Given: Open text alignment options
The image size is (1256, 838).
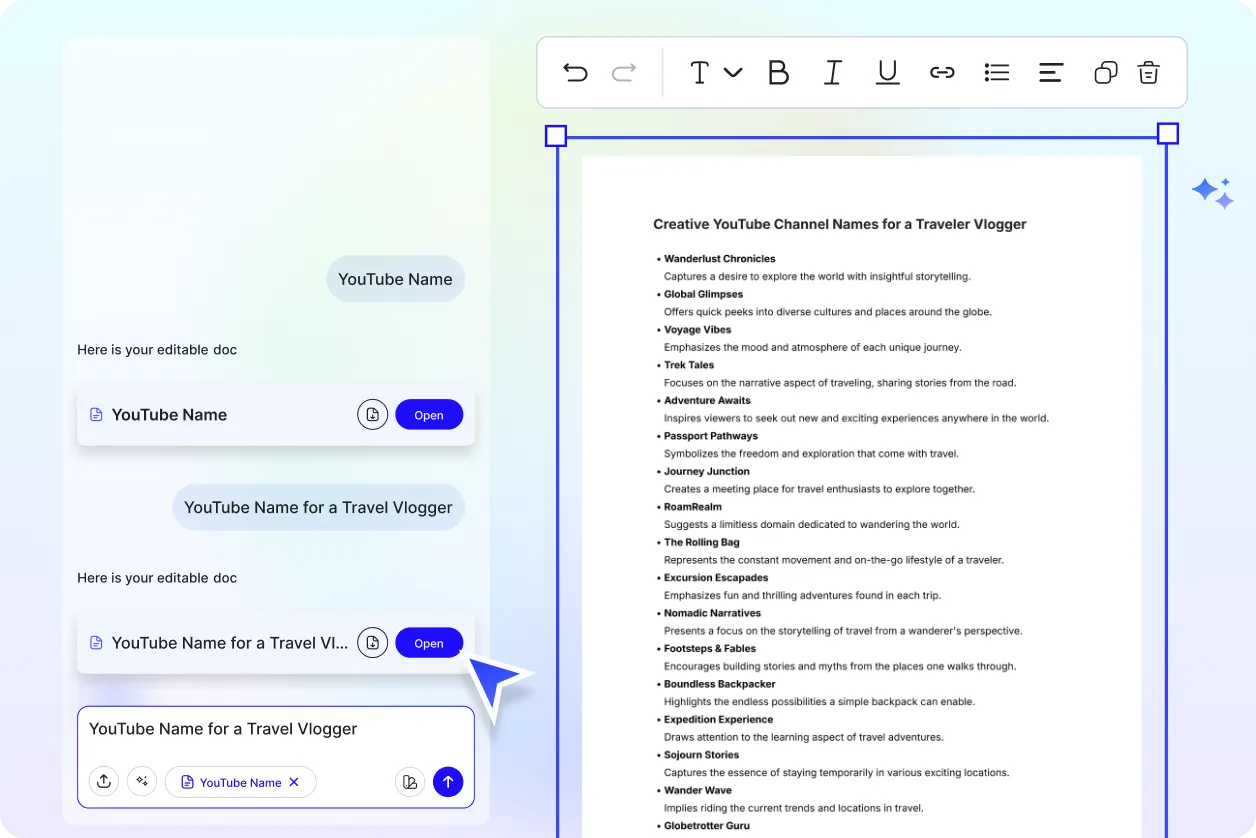Looking at the screenshot, I should 1051,72.
